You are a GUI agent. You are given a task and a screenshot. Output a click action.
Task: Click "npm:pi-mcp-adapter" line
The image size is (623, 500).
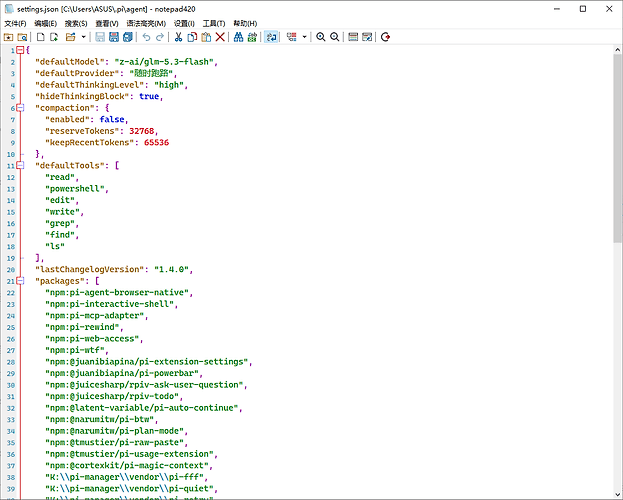95,316
